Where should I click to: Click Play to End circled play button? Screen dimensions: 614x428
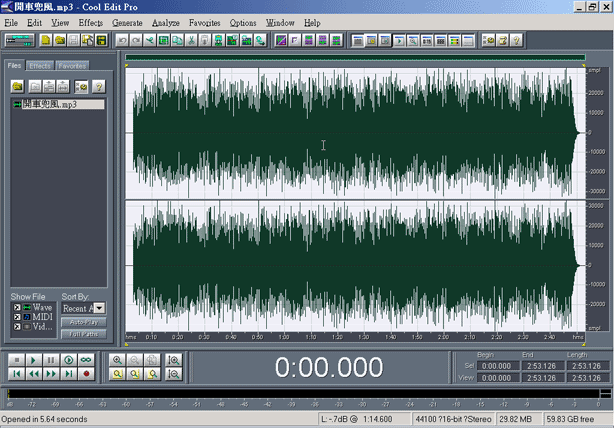69,360
